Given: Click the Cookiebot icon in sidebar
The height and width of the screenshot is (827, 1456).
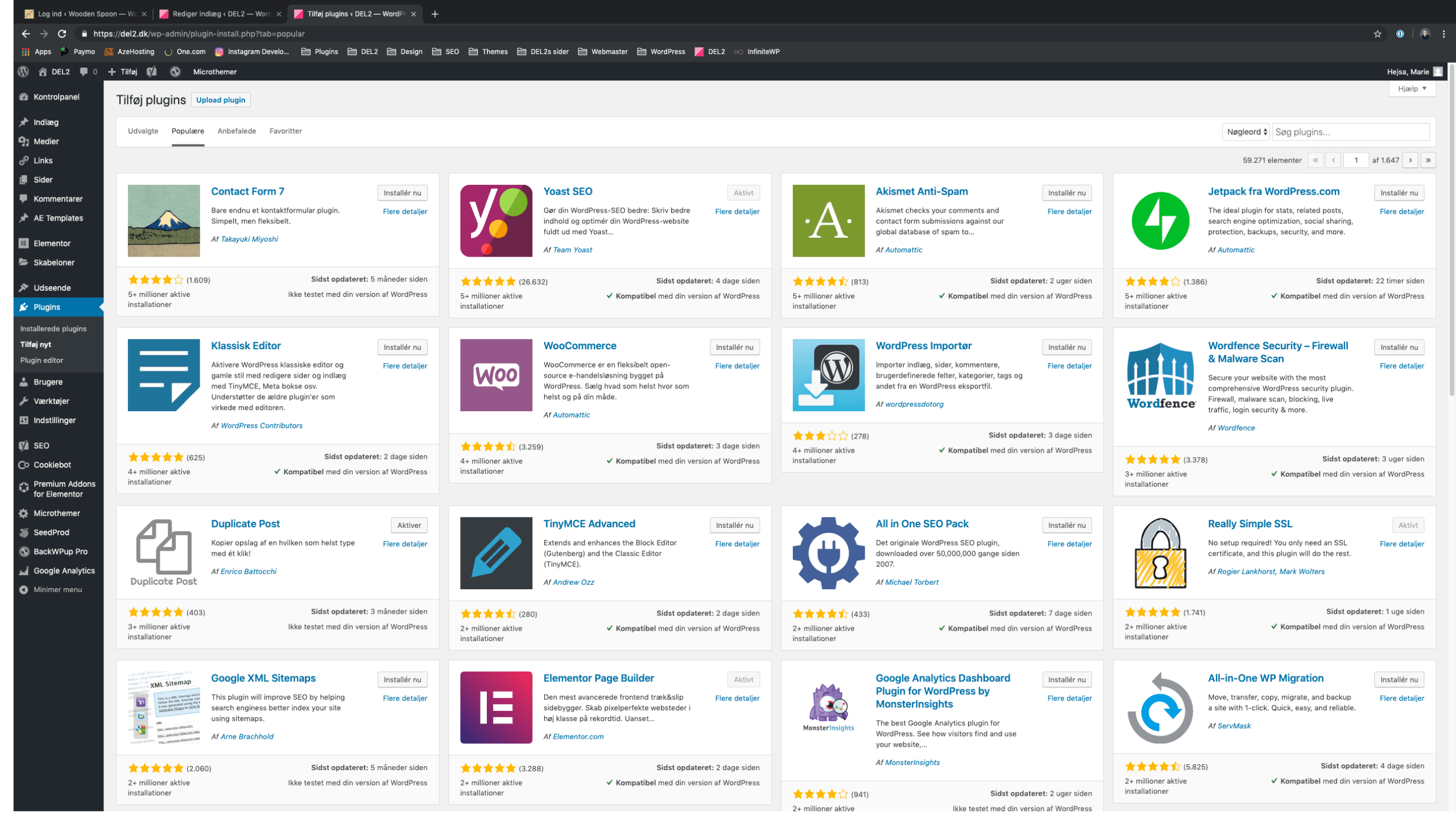Looking at the screenshot, I should pos(24,465).
